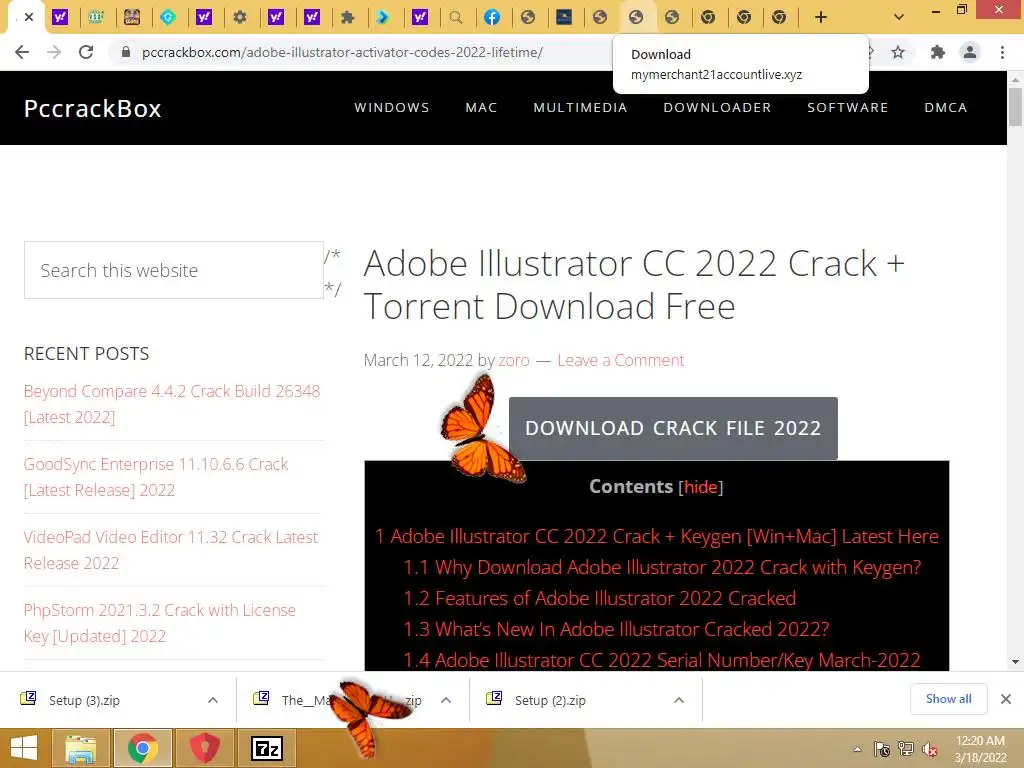Jump to section 1.3 What's New
Screen dimensions: 1024x768
pyautogui.click(x=616, y=629)
